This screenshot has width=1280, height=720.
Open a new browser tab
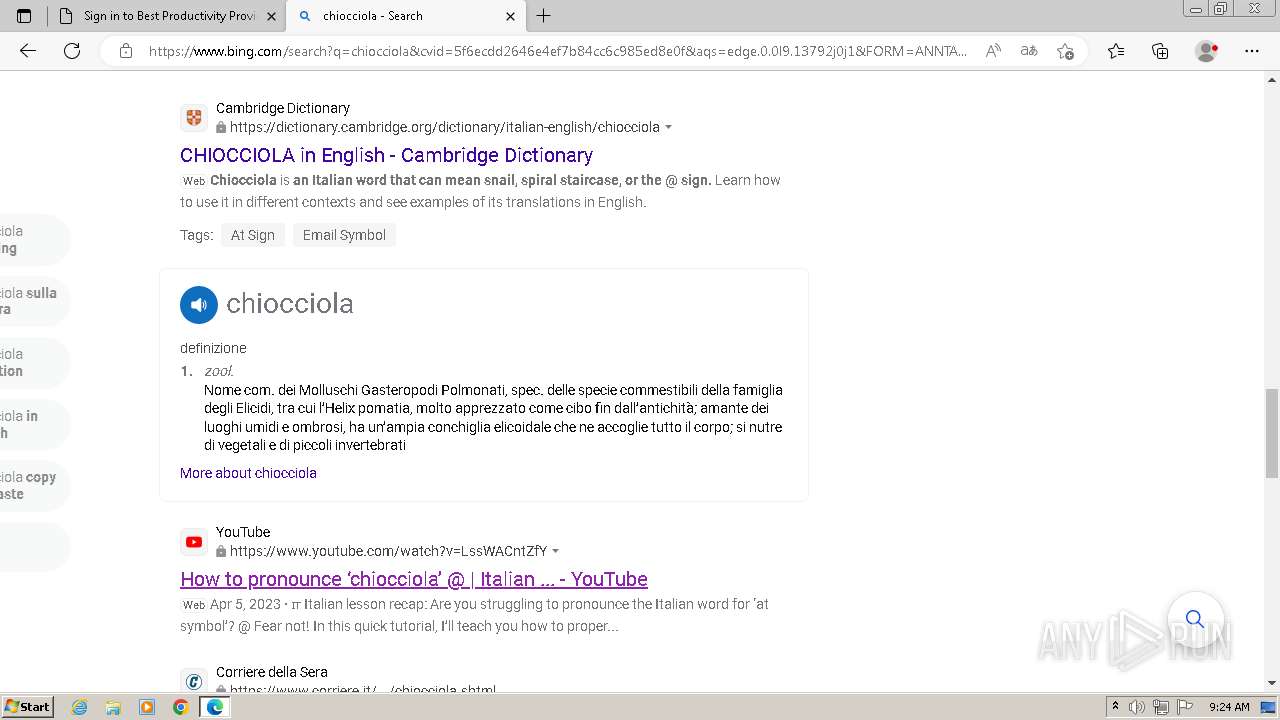pos(544,16)
